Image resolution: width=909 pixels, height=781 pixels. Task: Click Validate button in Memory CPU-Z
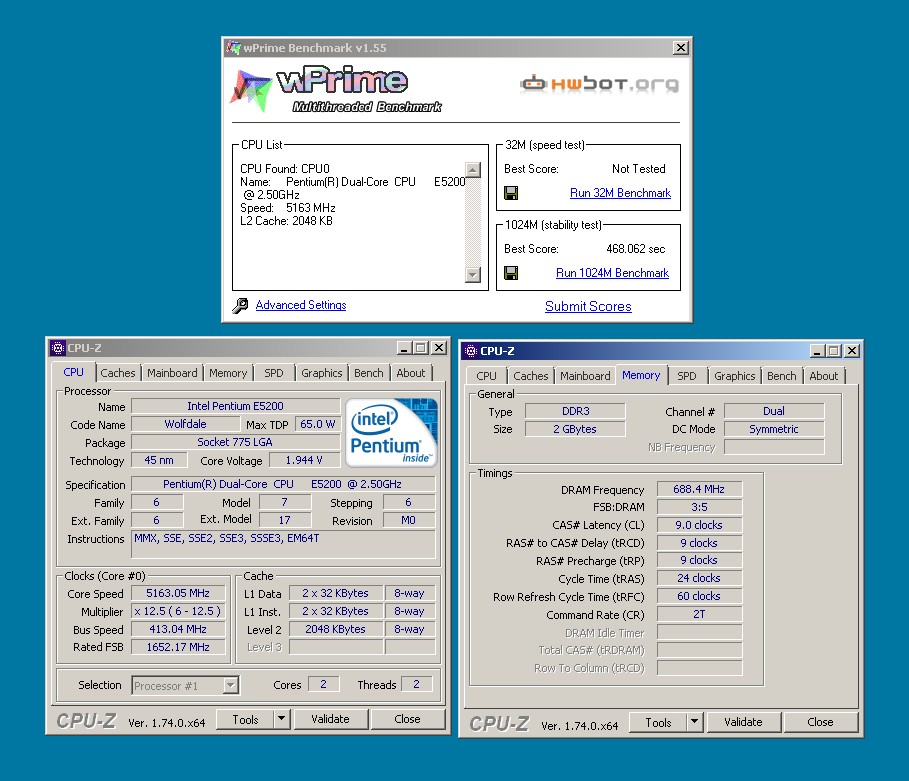click(x=743, y=722)
